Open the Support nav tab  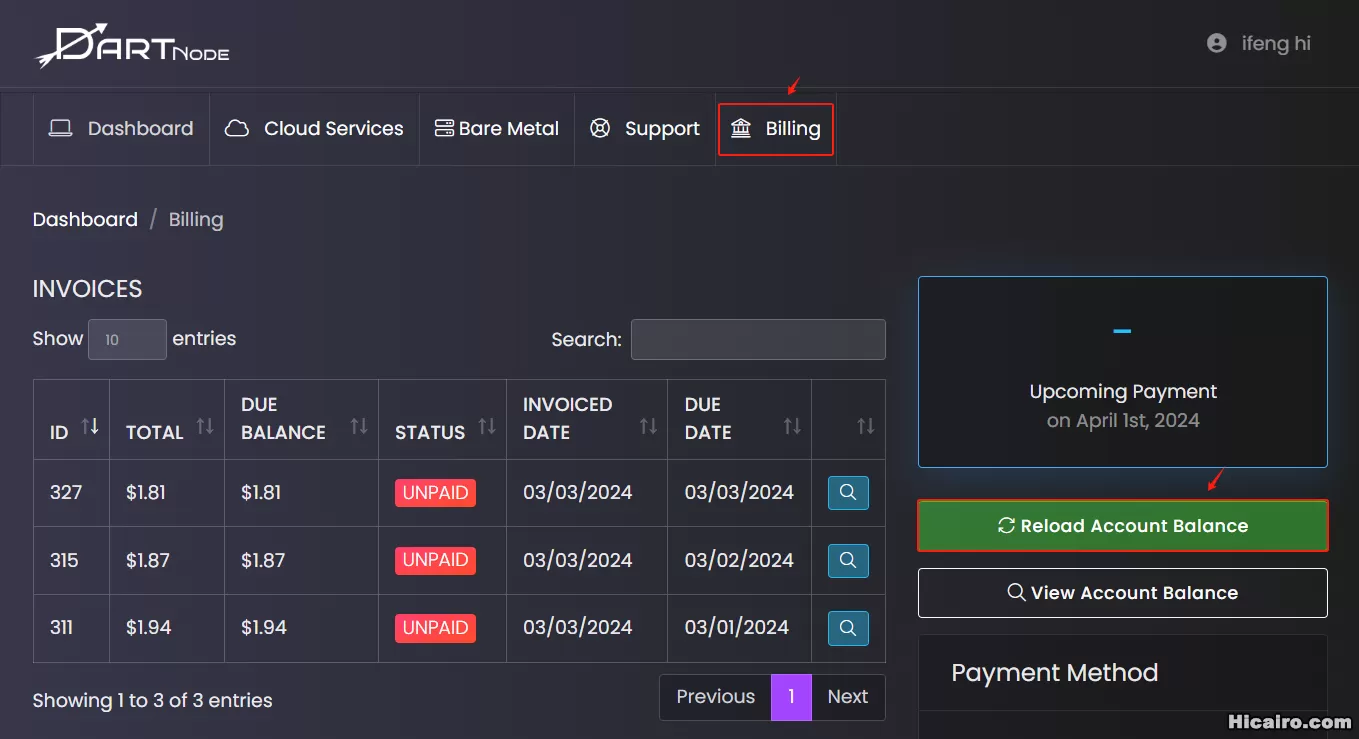click(x=645, y=129)
